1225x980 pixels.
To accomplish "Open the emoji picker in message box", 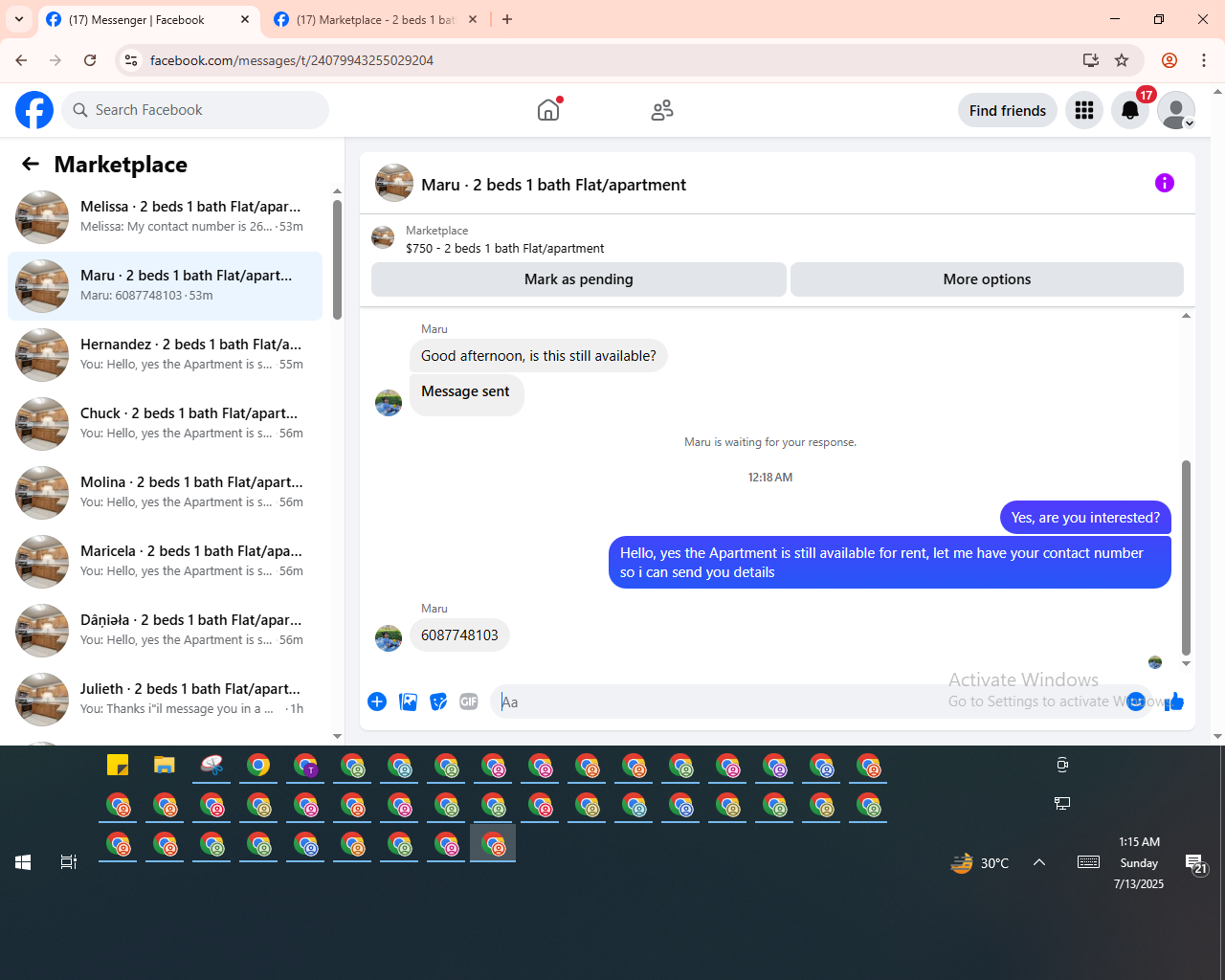I will pyautogui.click(x=1136, y=702).
